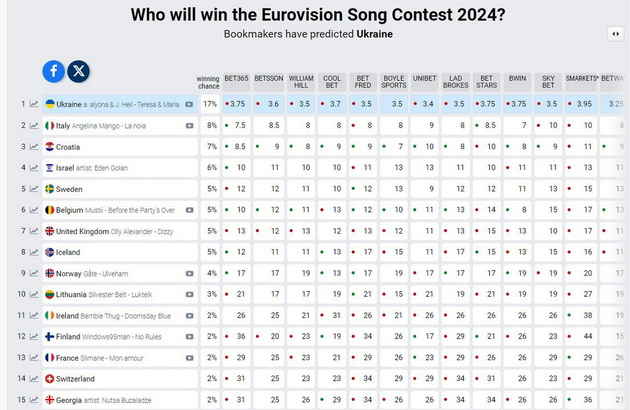The image size is (630, 410).
Task: Toggle the table width expand arrows button
Action: [x=616, y=34]
